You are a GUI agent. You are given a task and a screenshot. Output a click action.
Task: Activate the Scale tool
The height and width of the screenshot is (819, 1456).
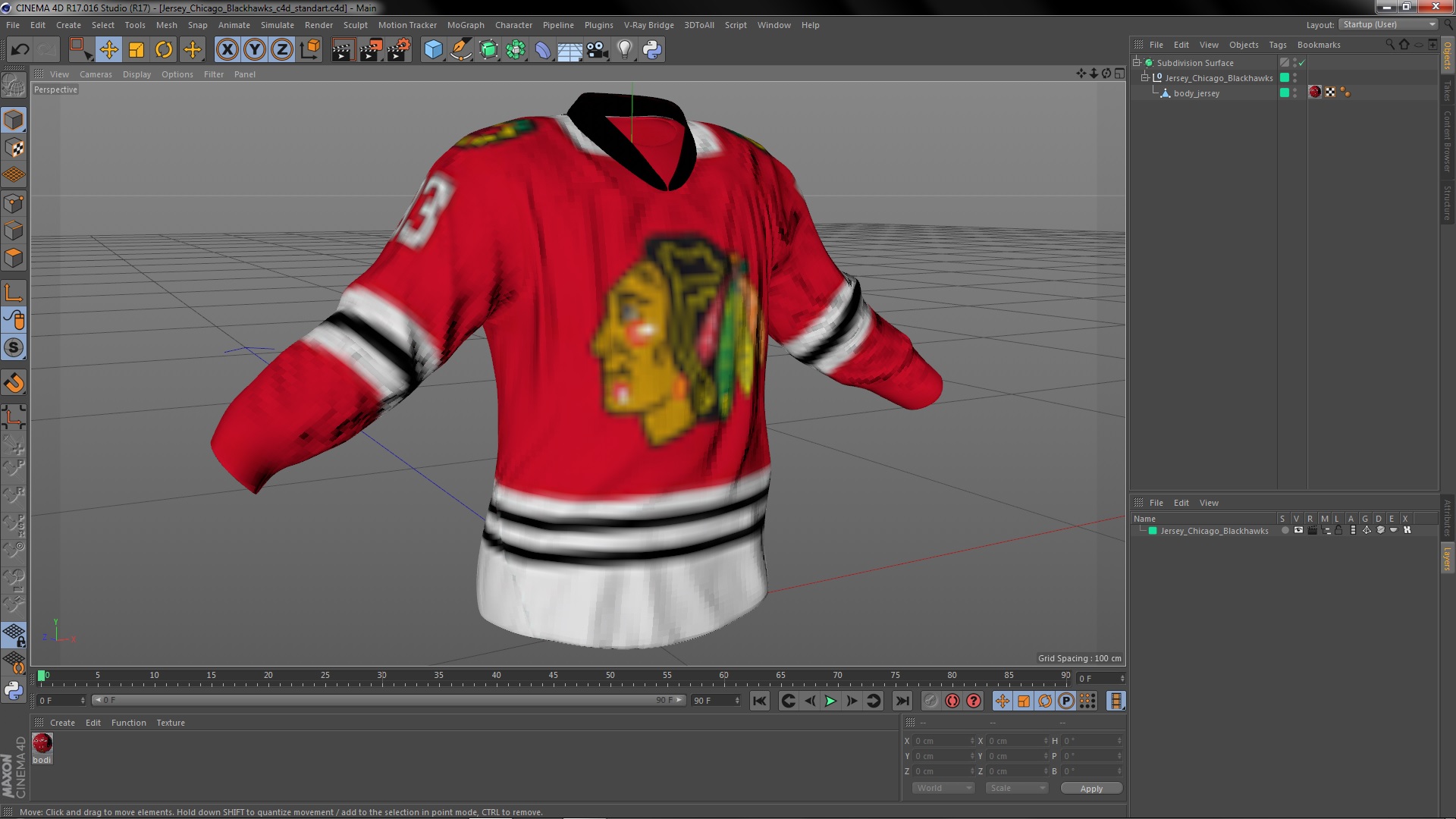[136, 50]
